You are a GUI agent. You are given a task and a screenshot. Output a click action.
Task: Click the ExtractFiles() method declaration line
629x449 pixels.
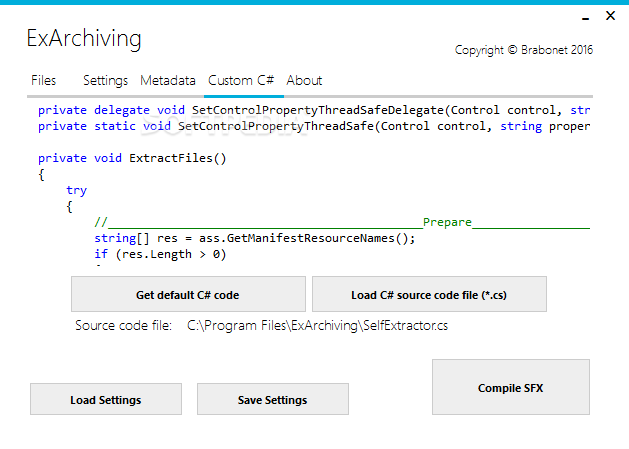132,158
